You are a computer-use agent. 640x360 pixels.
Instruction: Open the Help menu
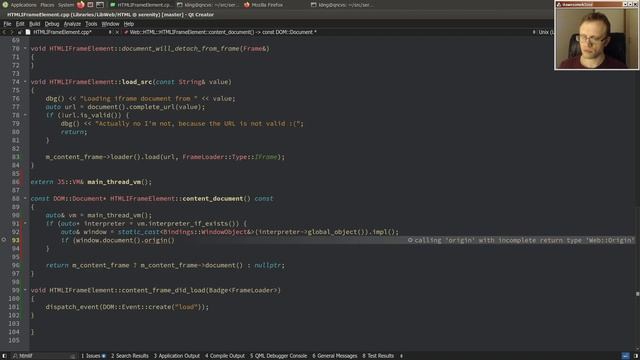pos(129,24)
